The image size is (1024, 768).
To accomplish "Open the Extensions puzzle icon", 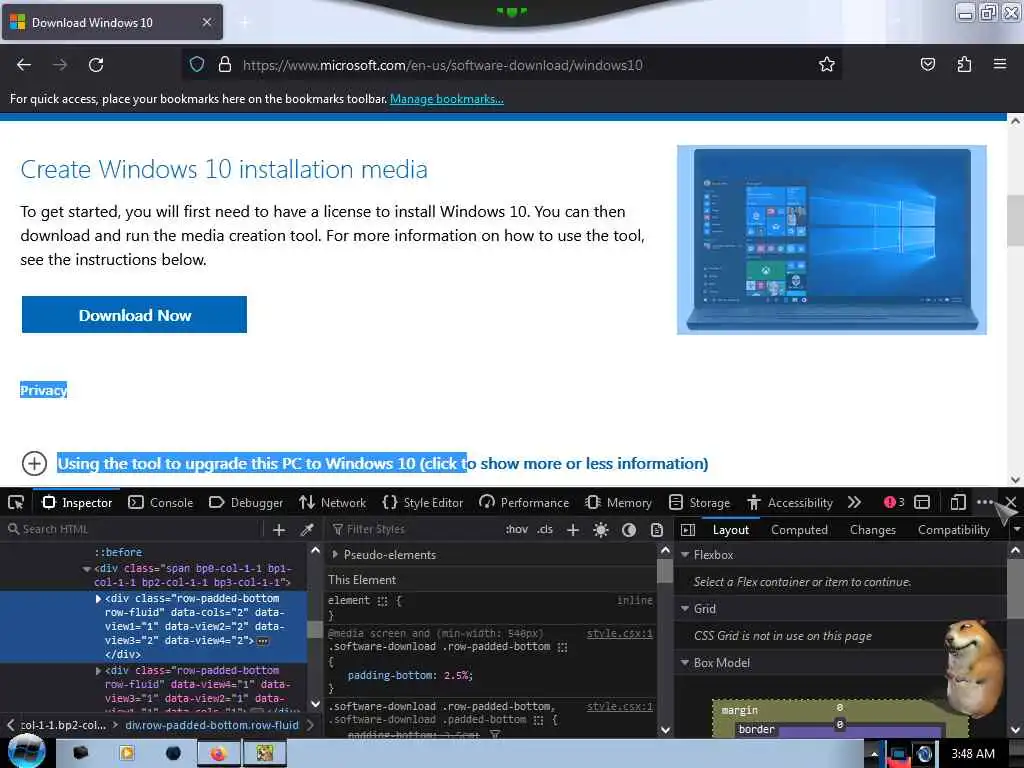I will 964,64.
